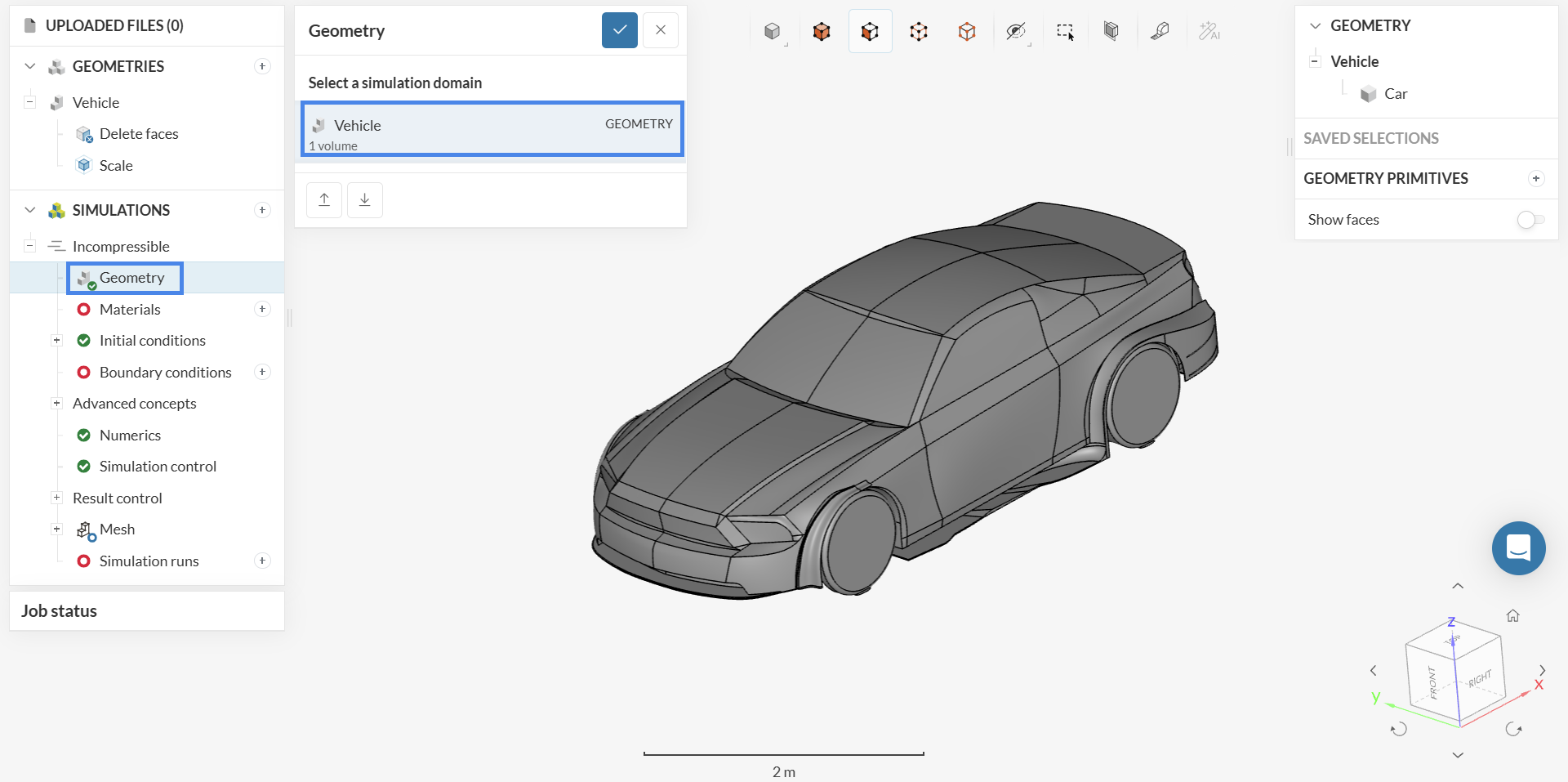The width and height of the screenshot is (1568, 782).
Task: Open the support chat bubble
Action: [x=1518, y=548]
